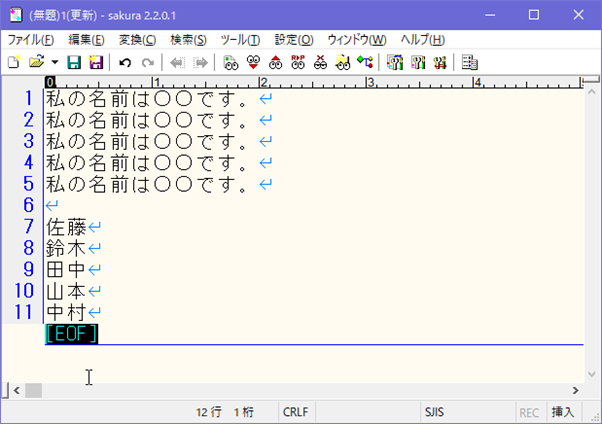Click the text 田中 on line 9

66,270
